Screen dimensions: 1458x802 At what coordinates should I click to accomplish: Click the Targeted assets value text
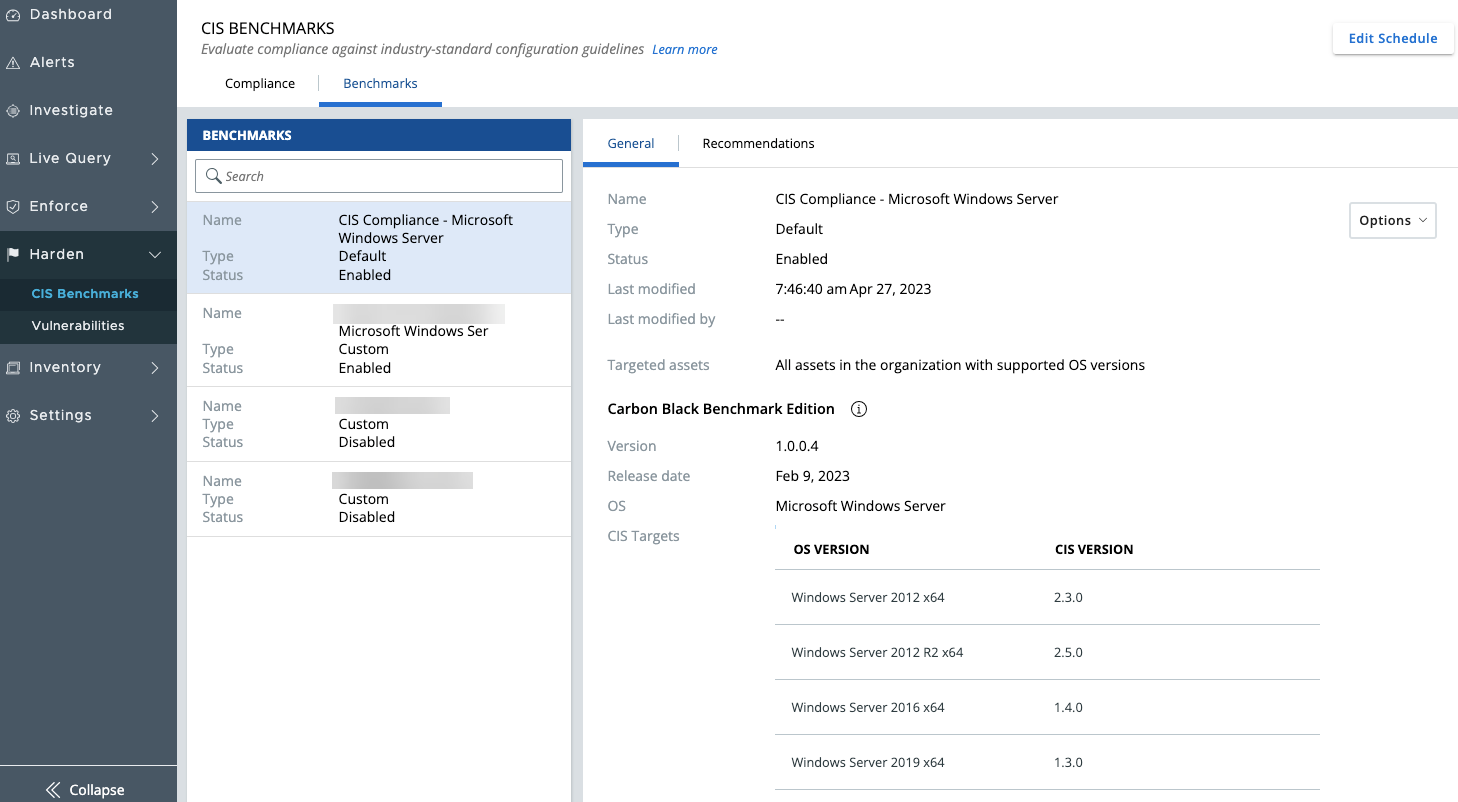click(x=960, y=366)
